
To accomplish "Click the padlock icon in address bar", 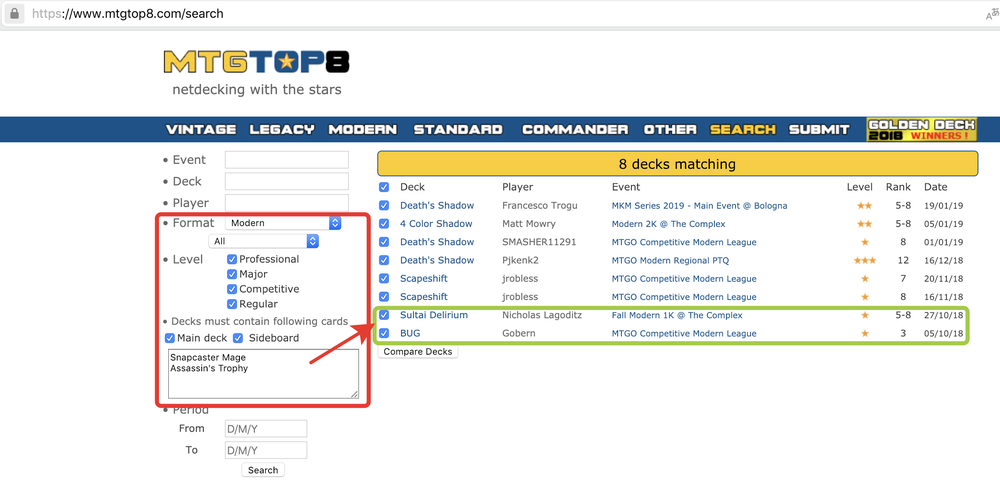I will 14,14.
